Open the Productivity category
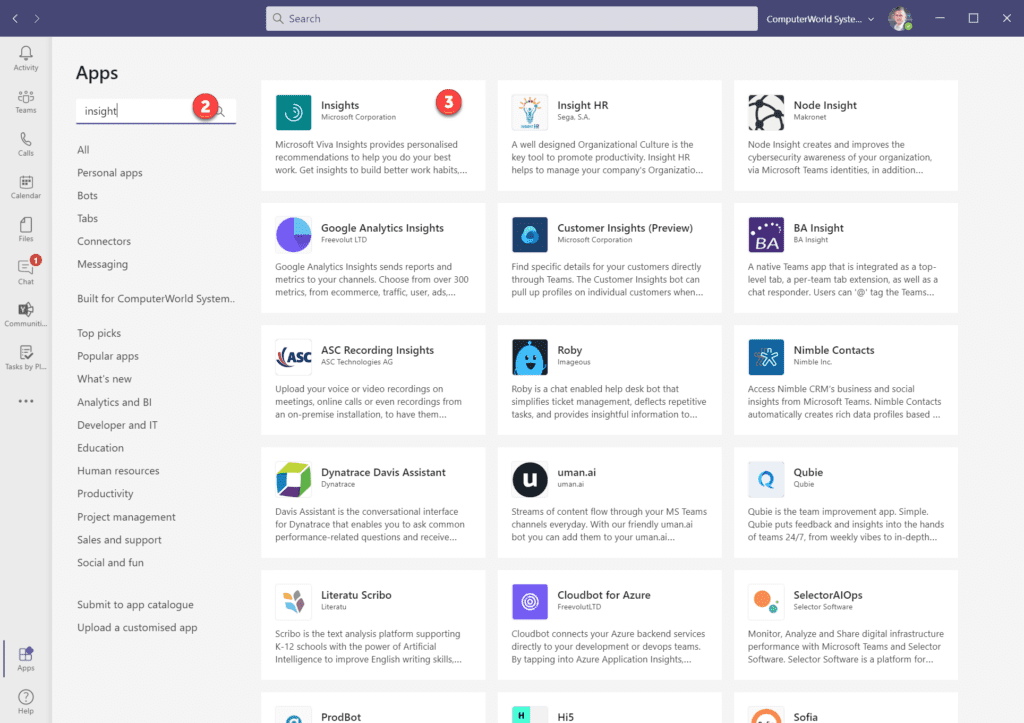Image resolution: width=1024 pixels, height=723 pixels. point(105,493)
